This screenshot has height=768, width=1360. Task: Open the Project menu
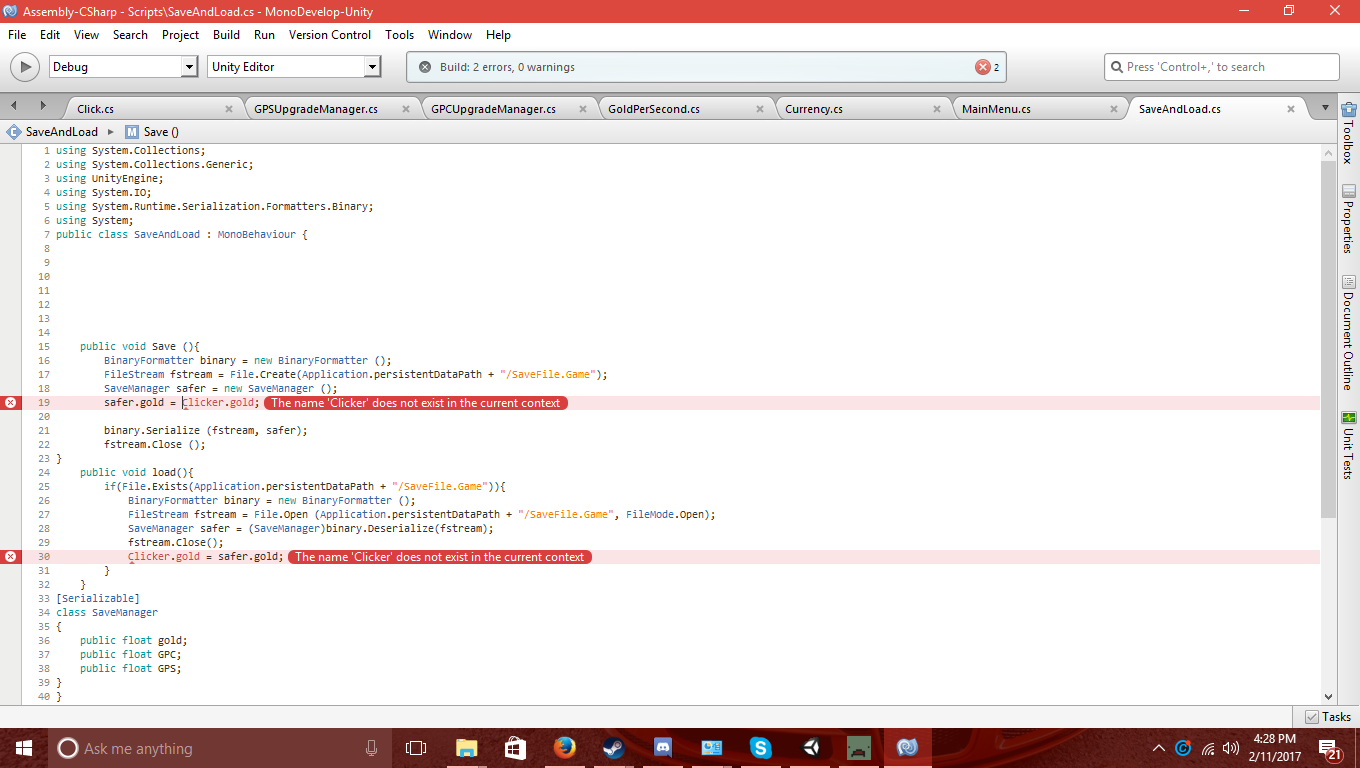point(181,34)
